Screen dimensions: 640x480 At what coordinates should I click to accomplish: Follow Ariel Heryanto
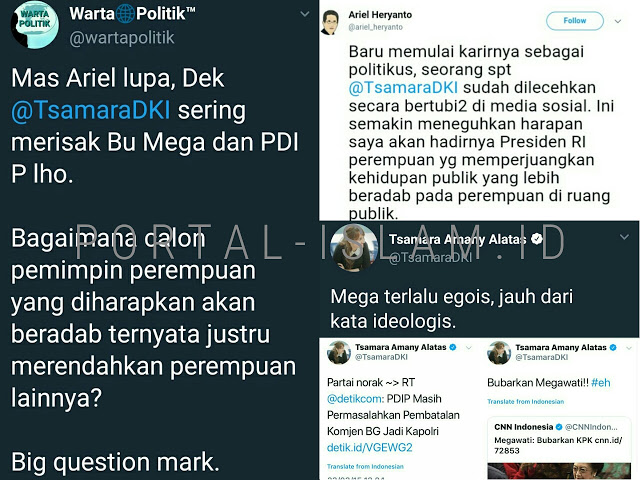point(575,21)
